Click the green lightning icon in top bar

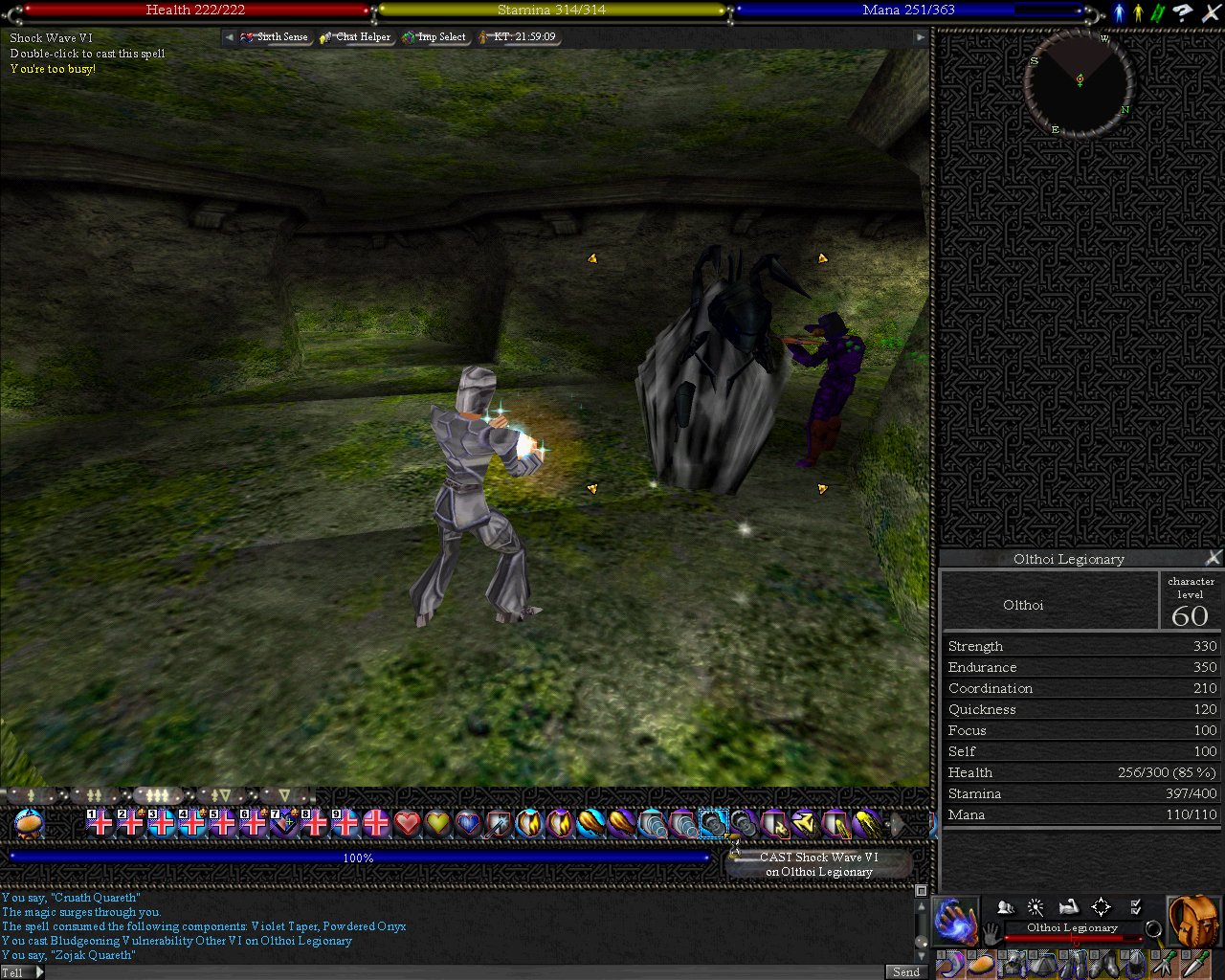click(x=1159, y=12)
